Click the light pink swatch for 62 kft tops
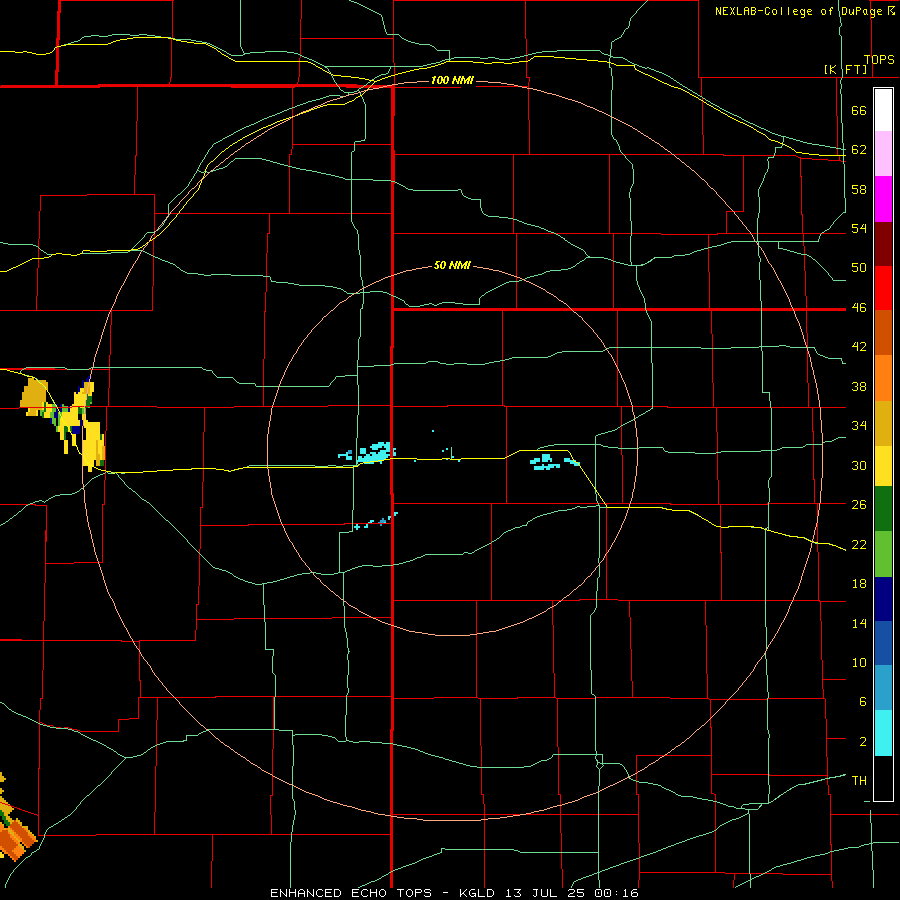Screen dimensions: 900x900 pos(883,154)
